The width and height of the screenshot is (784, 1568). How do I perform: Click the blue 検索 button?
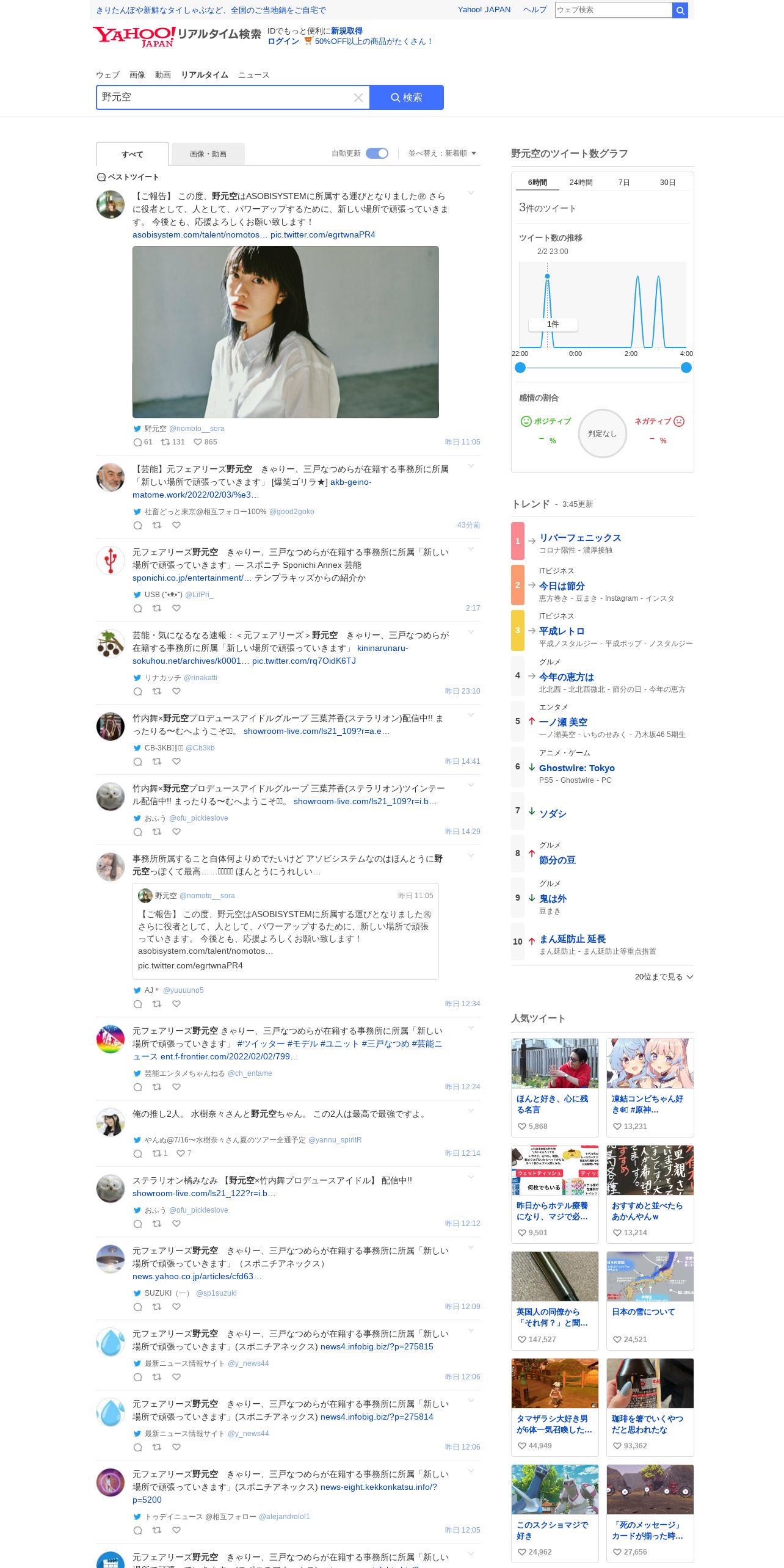click(407, 98)
